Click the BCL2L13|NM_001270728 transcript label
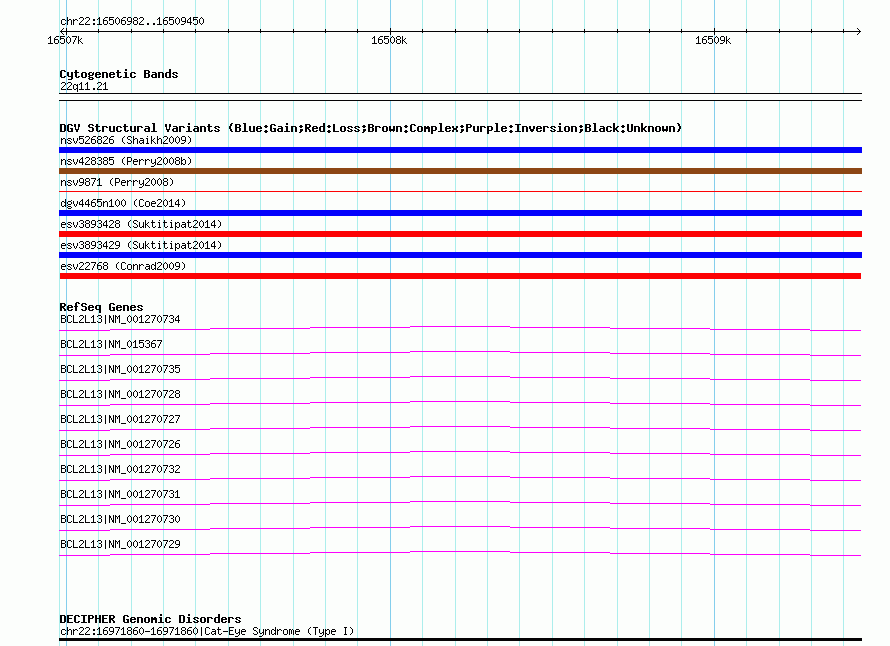Viewport: 890px width, 646px height. (120, 395)
